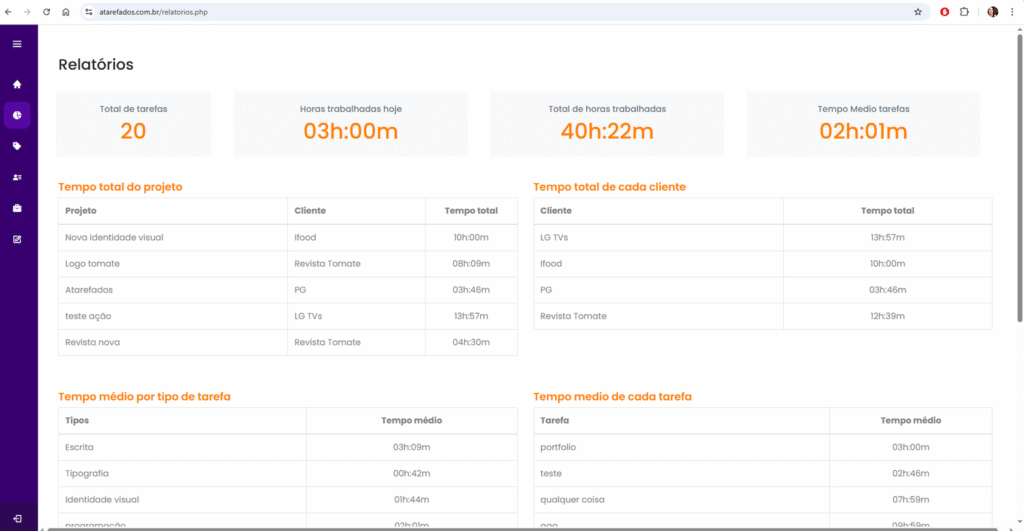Viewport: 1024px width, 531px height.
Task: Select the reports pie chart icon
Action: pyautogui.click(x=17, y=115)
